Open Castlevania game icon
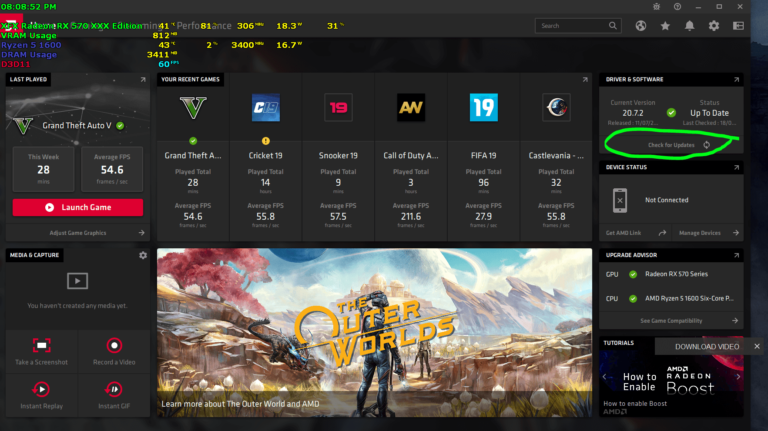Image resolution: width=768 pixels, height=431 pixels. (556, 107)
